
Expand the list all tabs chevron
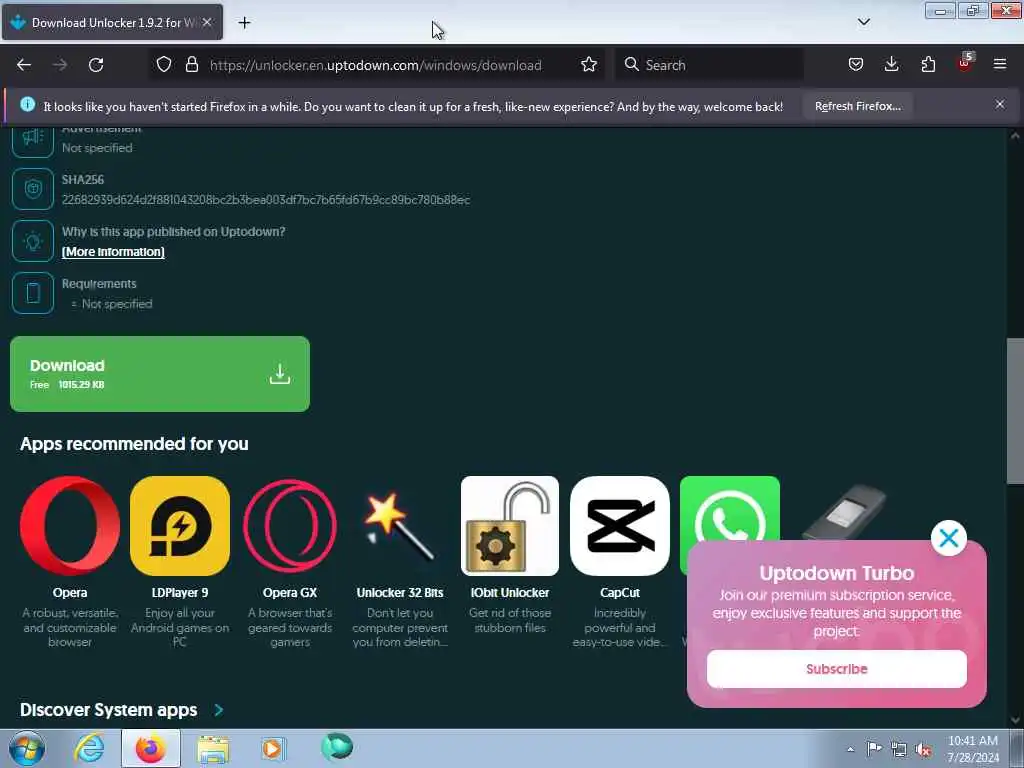(863, 22)
